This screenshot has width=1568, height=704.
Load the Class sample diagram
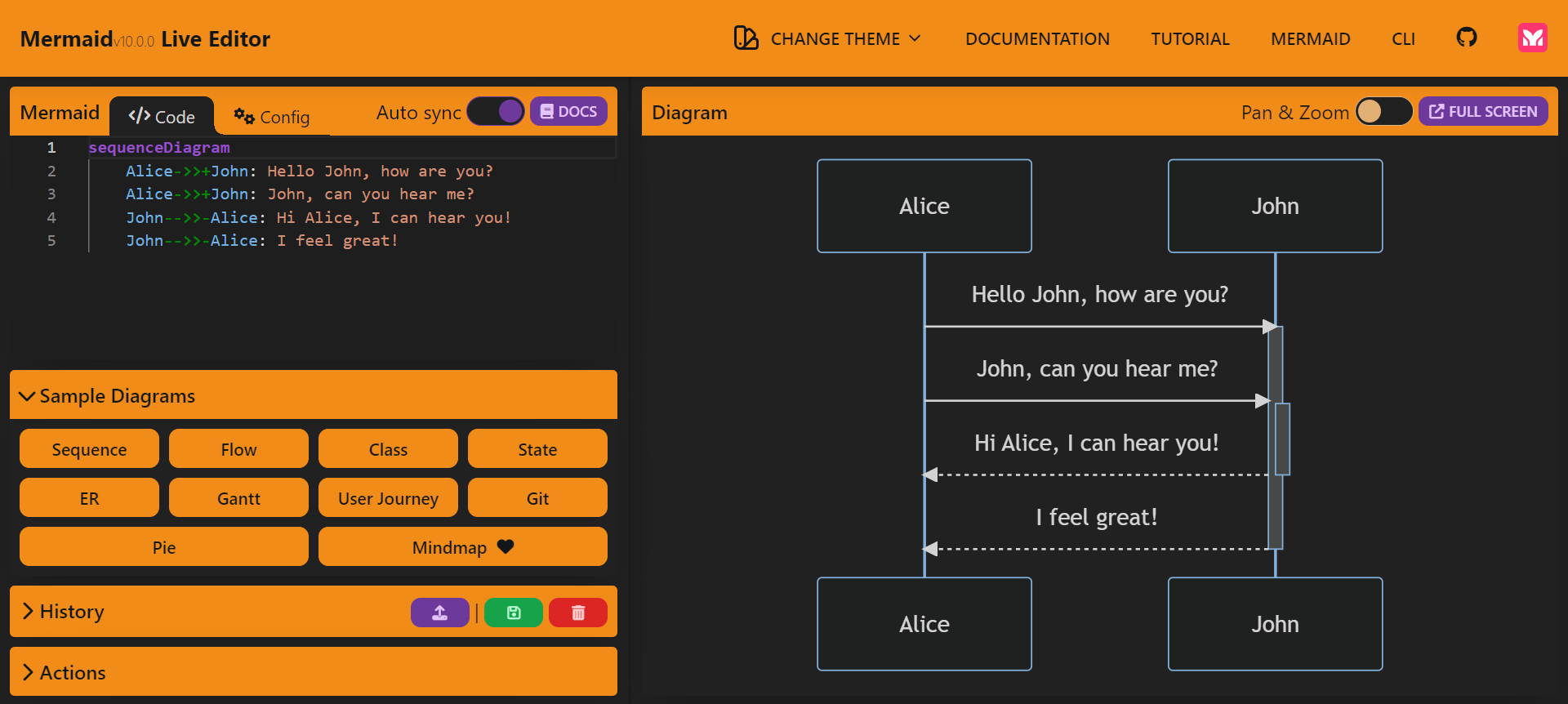pos(388,448)
